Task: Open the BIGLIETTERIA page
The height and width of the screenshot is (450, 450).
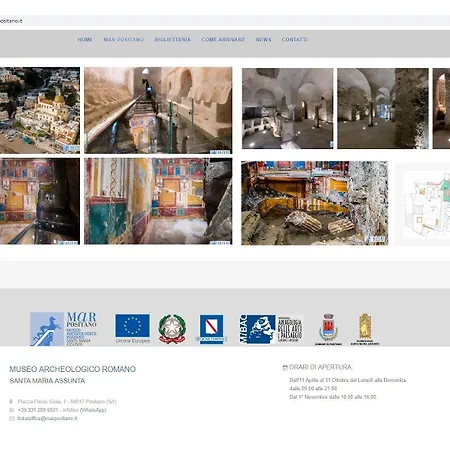Action: (172, 39)
